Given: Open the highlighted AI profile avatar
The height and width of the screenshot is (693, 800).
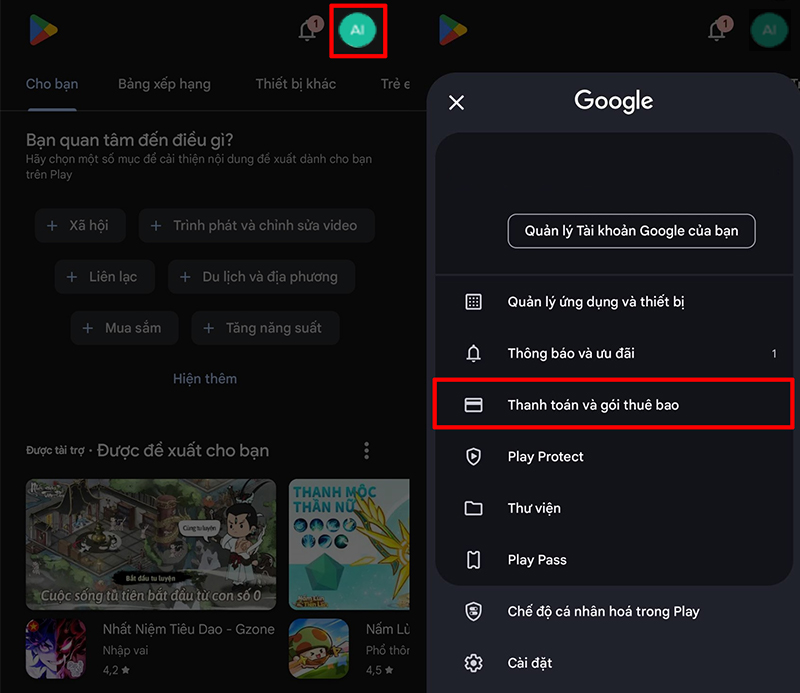Looking at the screenshot, I should [x=357, y=31].
